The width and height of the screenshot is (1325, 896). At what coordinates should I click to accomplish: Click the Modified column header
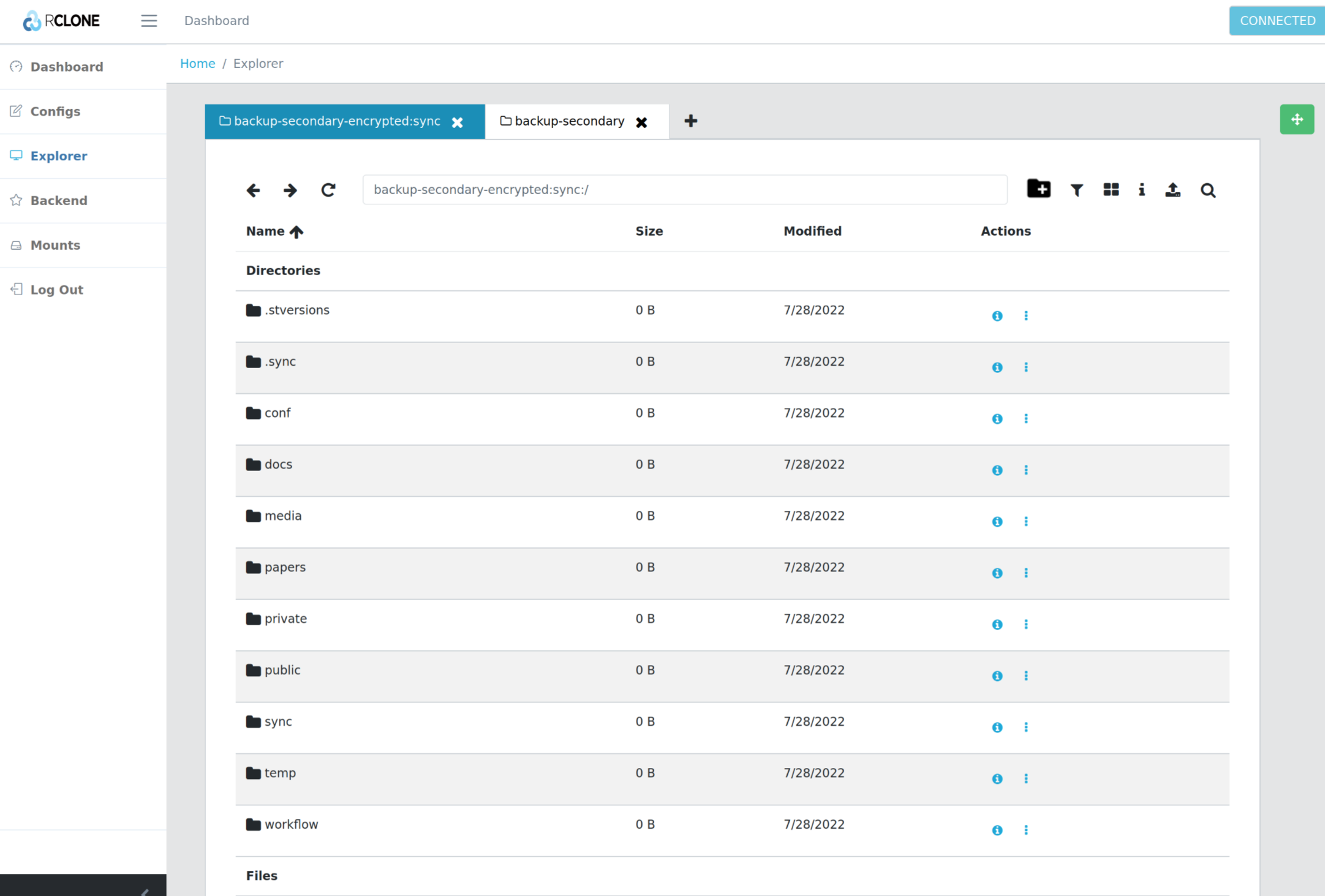click(812, 232)
